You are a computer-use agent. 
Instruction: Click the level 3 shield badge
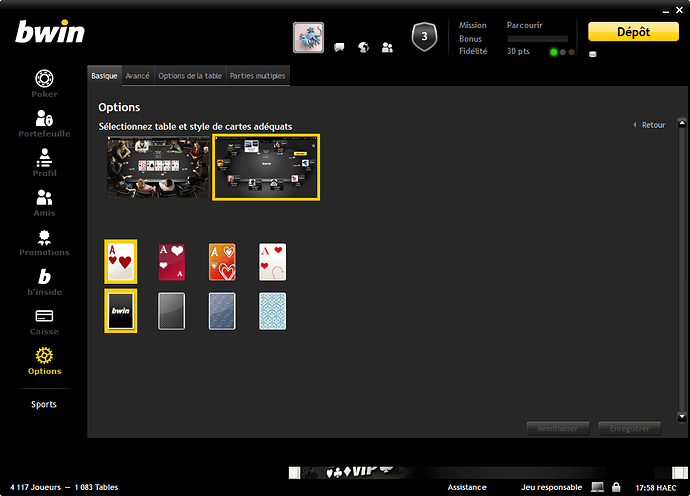[x=424, y=37]
